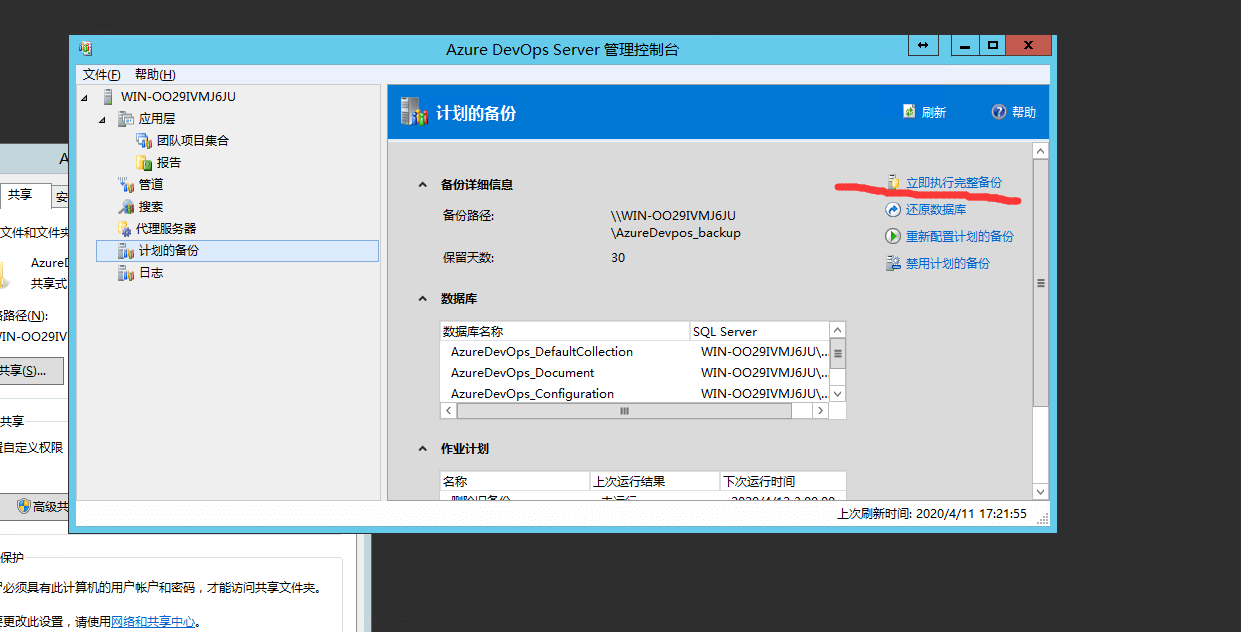Image resolution: width=1241 pixels, height=632 pixels.
Task: Collapse the 应用层 tree node
Action: pyautogui.click(x=102, y=120)
